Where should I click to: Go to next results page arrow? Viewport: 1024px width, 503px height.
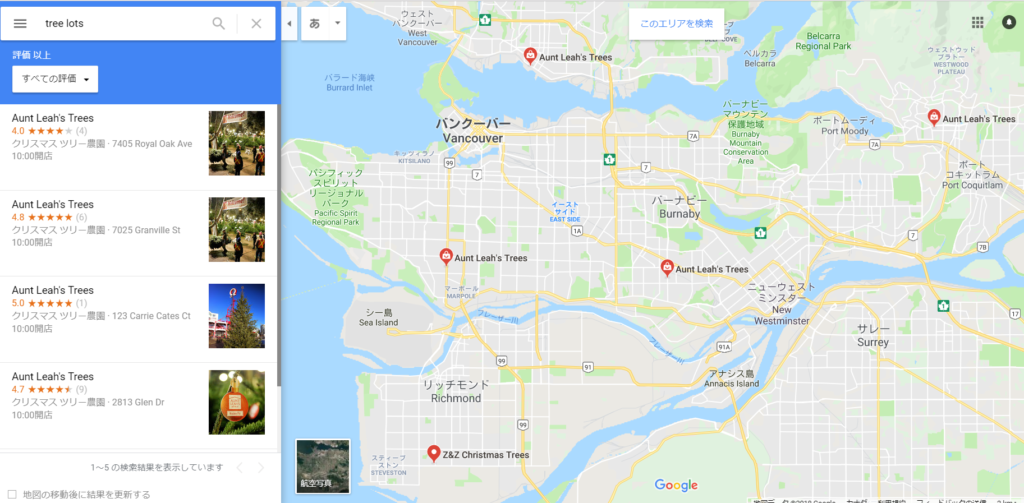tap(261, 468)
